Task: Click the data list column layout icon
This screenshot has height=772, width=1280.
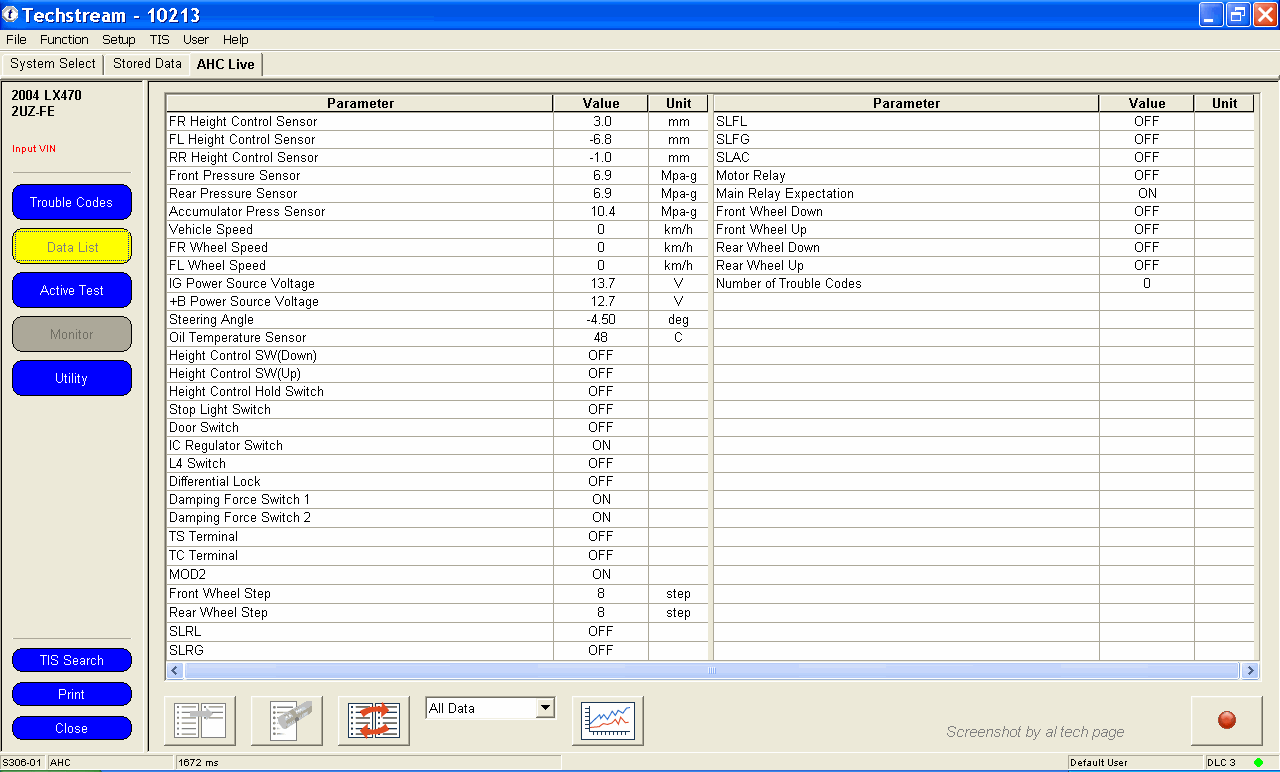Action: point(200,720)
